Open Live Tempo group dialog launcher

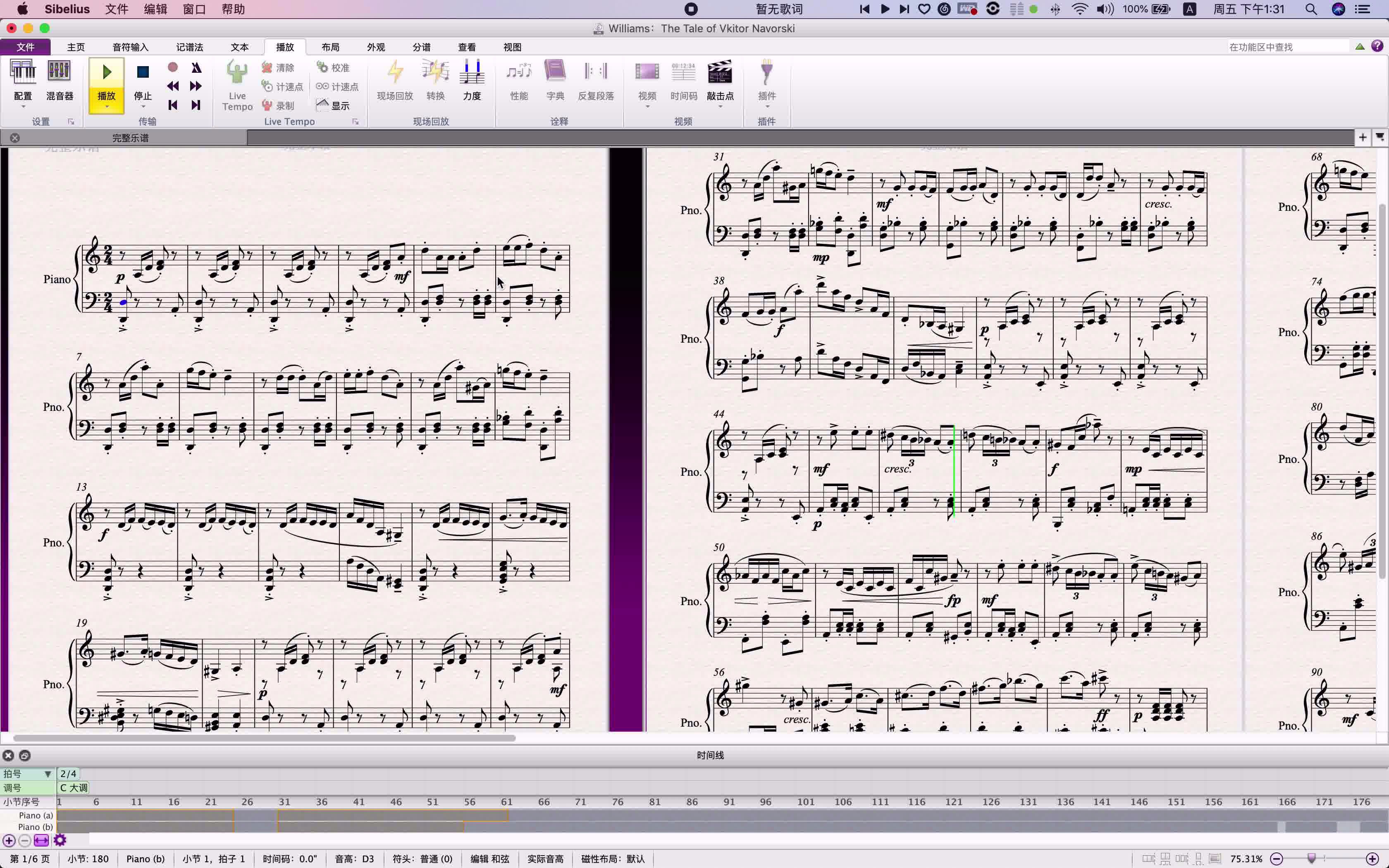[355, 122]
